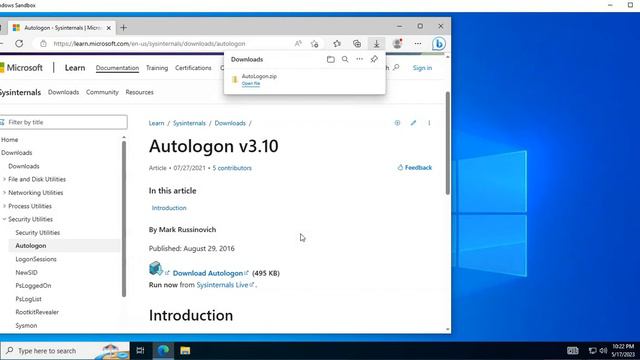This screenshot has height=360, width=640.
Task: Open Task View on taskbar
Action: 140,350
